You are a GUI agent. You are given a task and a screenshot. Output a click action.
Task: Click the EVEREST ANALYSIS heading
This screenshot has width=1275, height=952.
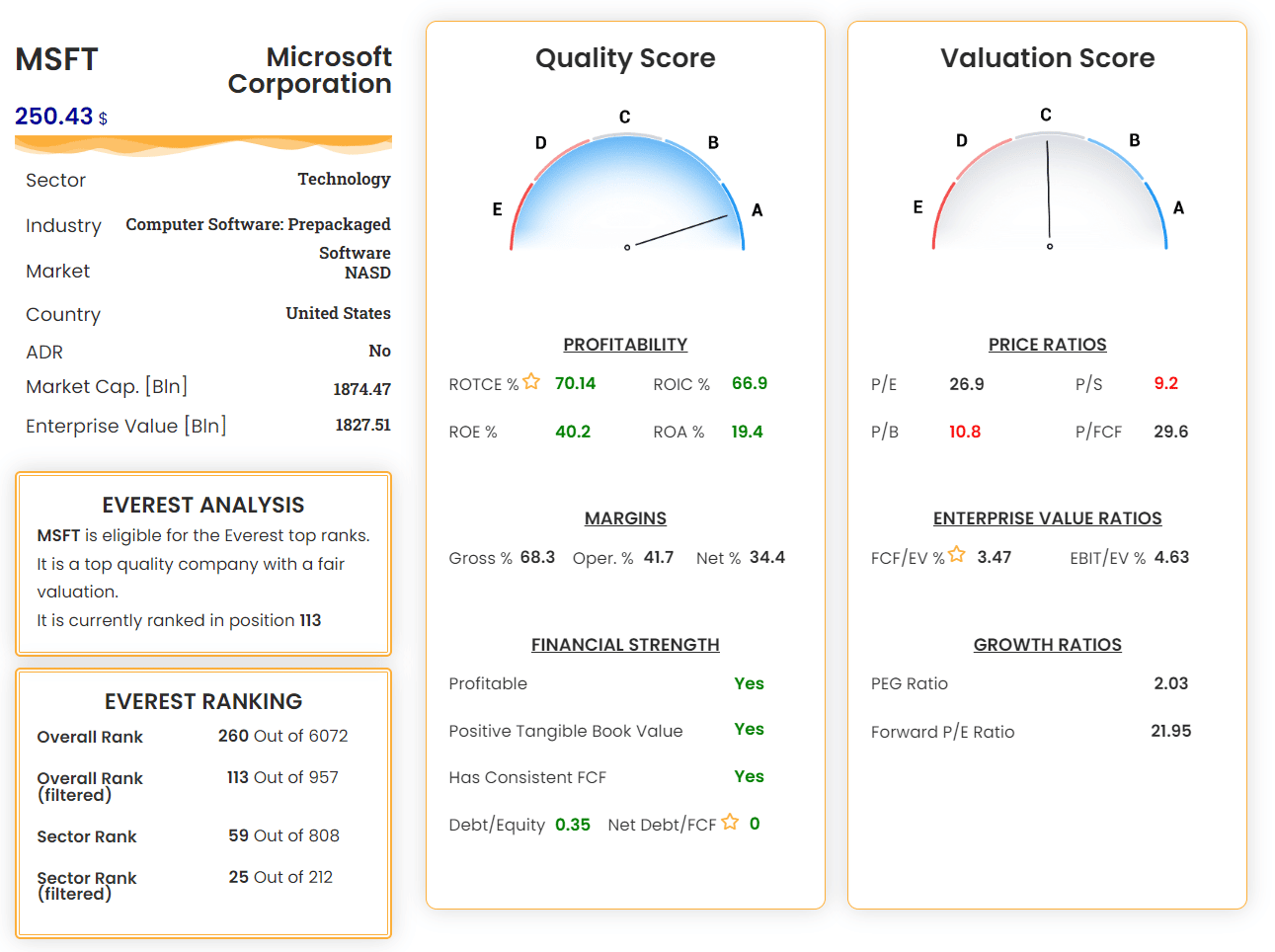(203, 505)
